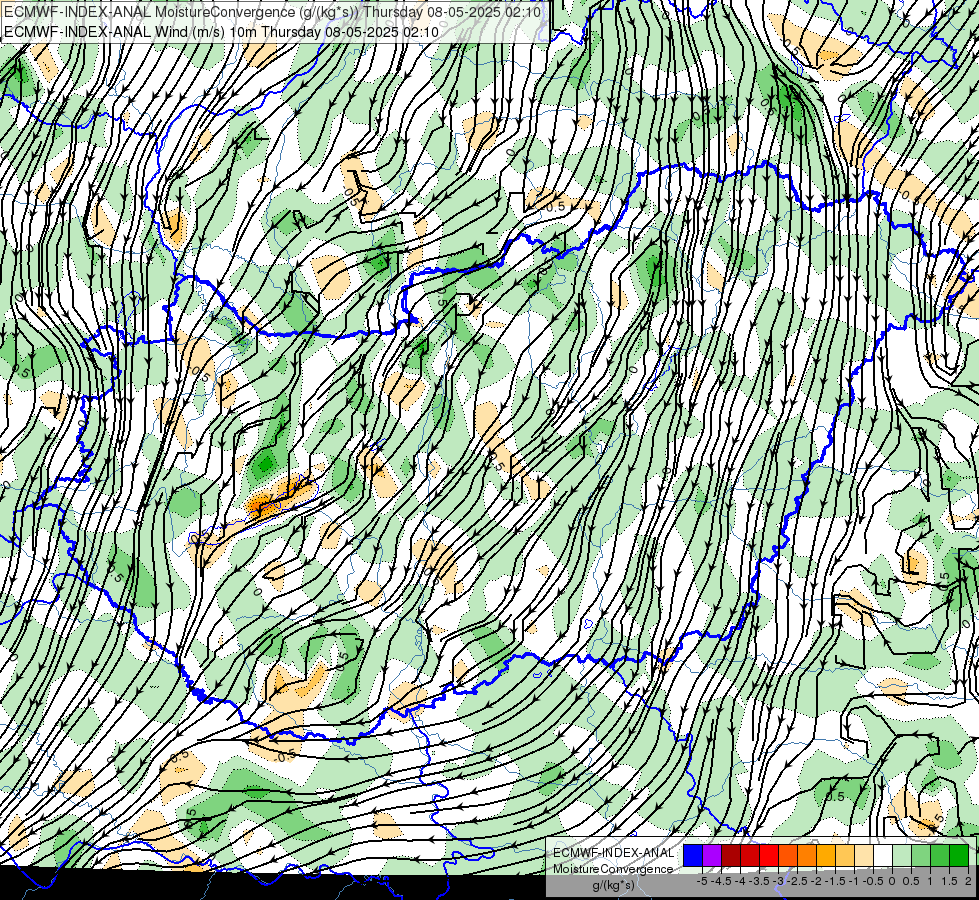The height and width of the screenshot is (900, 979).
Task: Click 'ECMWF-INDEX-ANAL' text in the legend box
Action: (x=613, y=853)
